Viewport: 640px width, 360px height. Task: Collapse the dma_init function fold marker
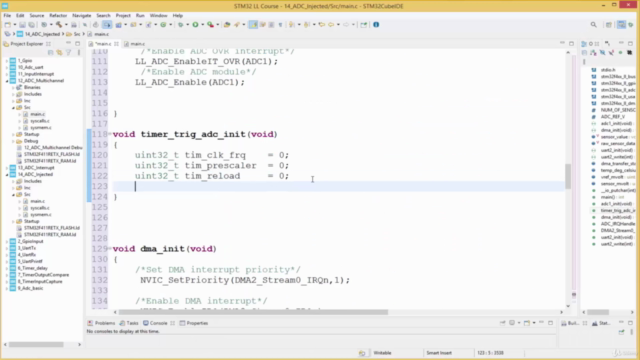coord(110,249)
